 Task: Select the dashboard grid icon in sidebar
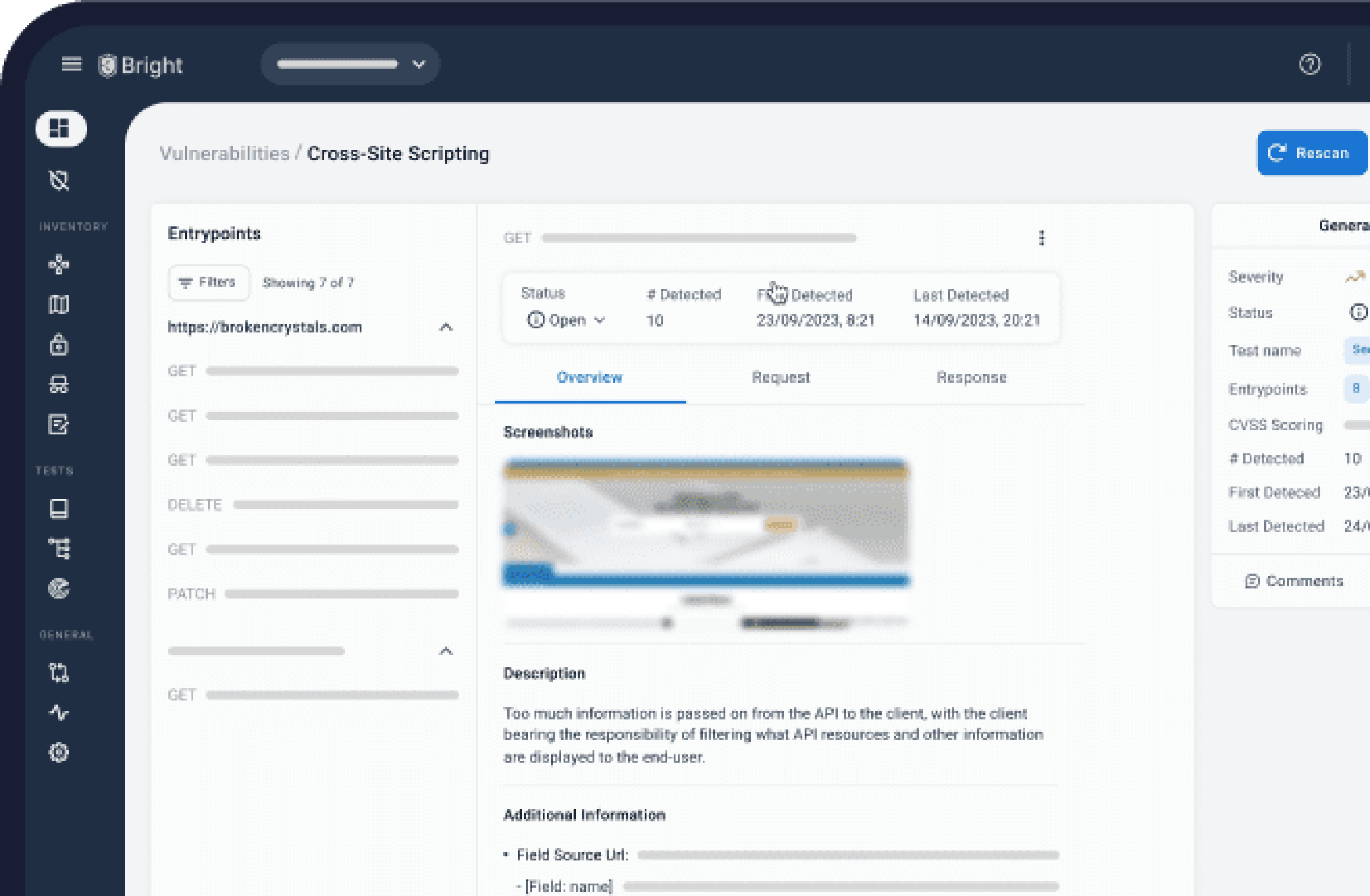[x=60, y=128]
